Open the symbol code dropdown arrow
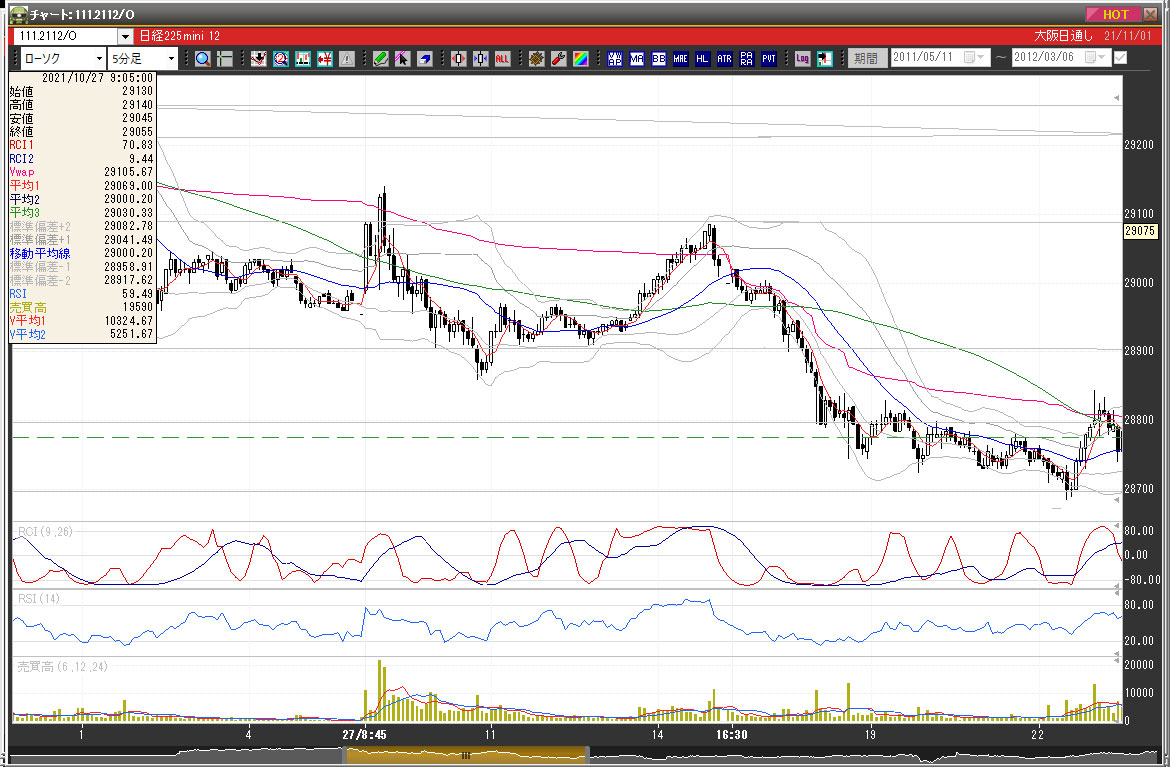This screenshot has height=767, width=1170. click(125, 36)
